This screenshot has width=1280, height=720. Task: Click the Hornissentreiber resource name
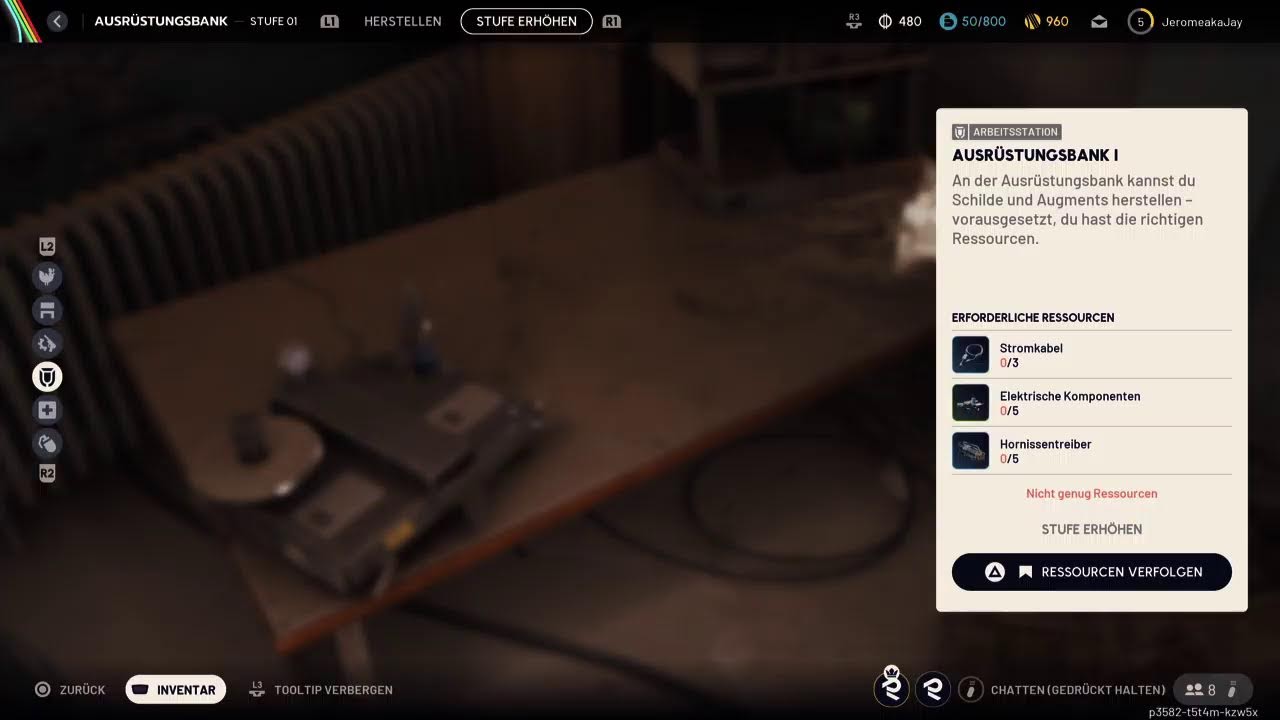point(1045,444)
